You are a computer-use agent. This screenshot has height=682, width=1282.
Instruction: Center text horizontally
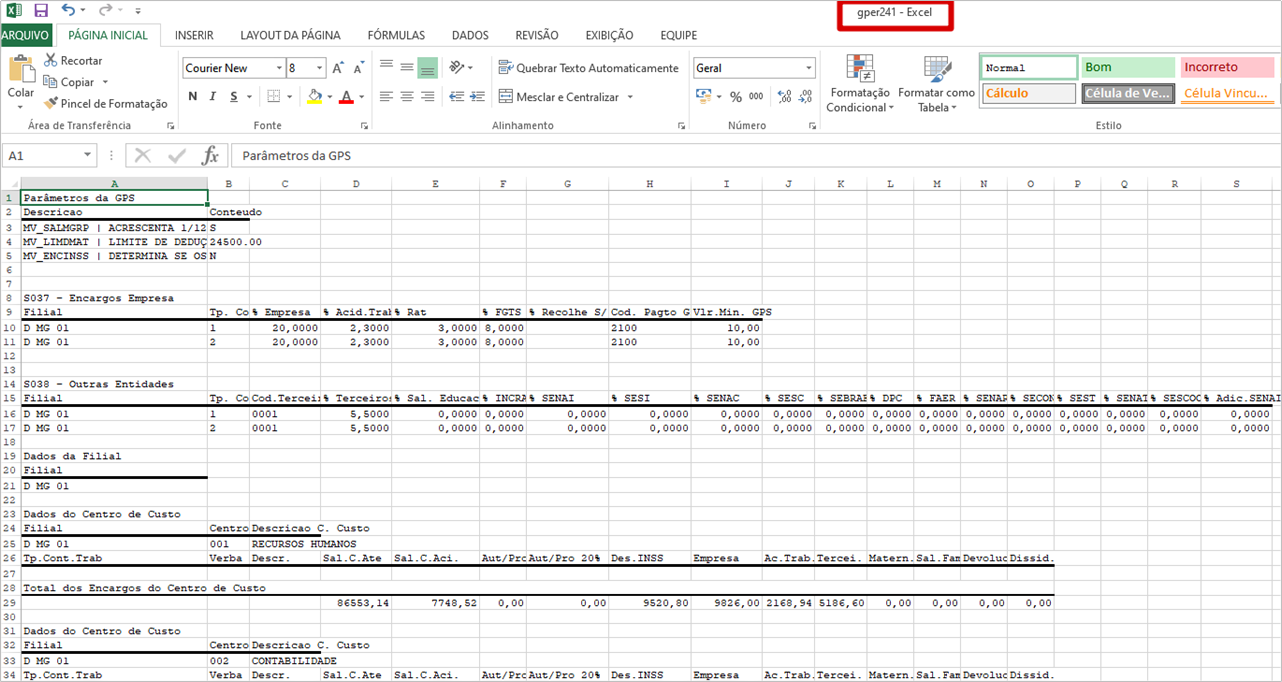(407, 97)
